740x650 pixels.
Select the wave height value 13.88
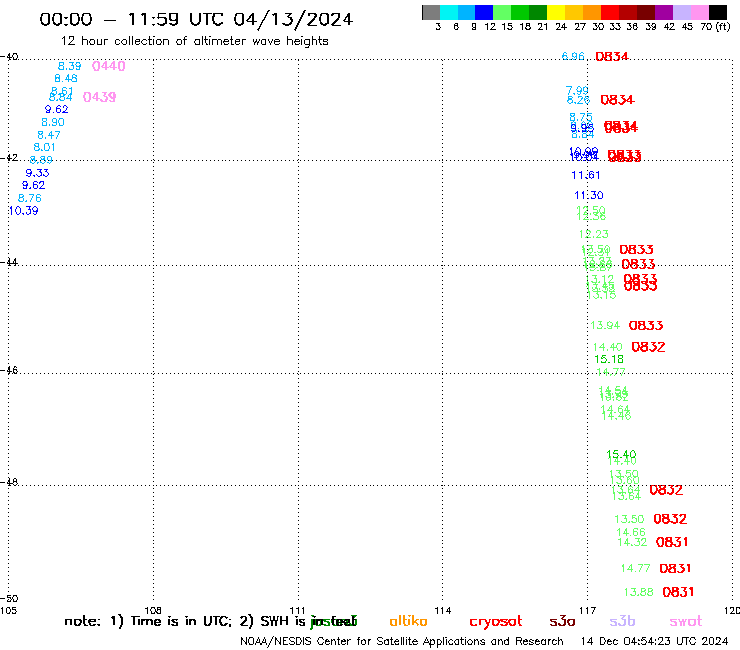(x=639, y=592)
